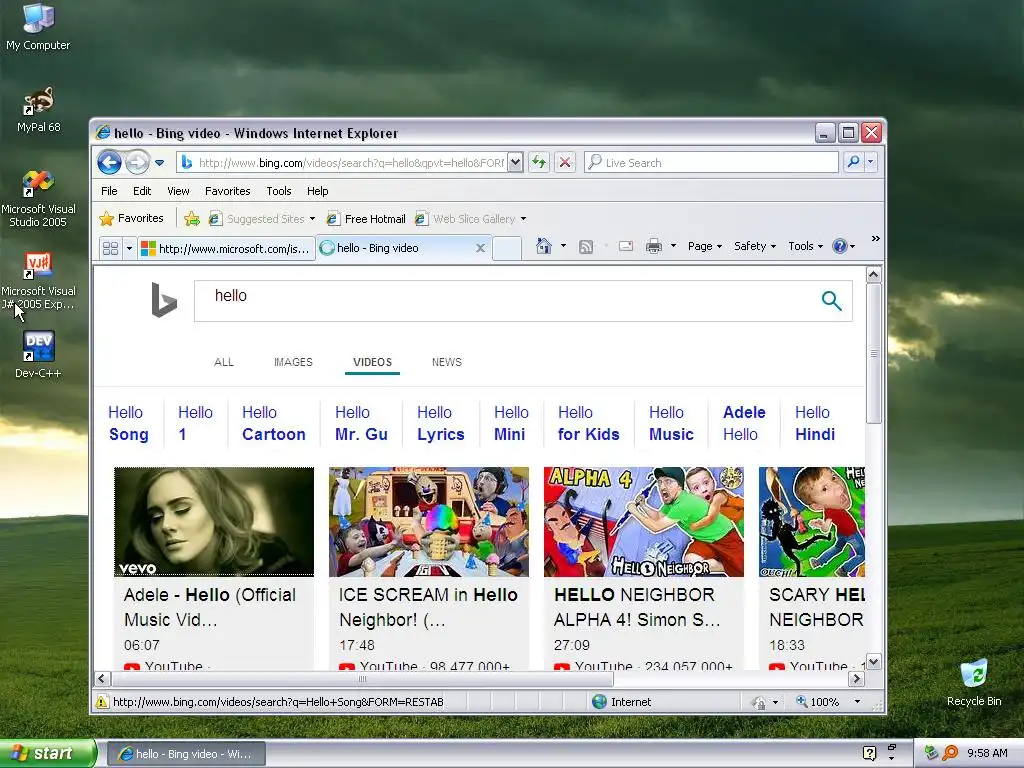Click the Print icon
The height and width of the screenshot is (768, 1024).
click(654, 246)
